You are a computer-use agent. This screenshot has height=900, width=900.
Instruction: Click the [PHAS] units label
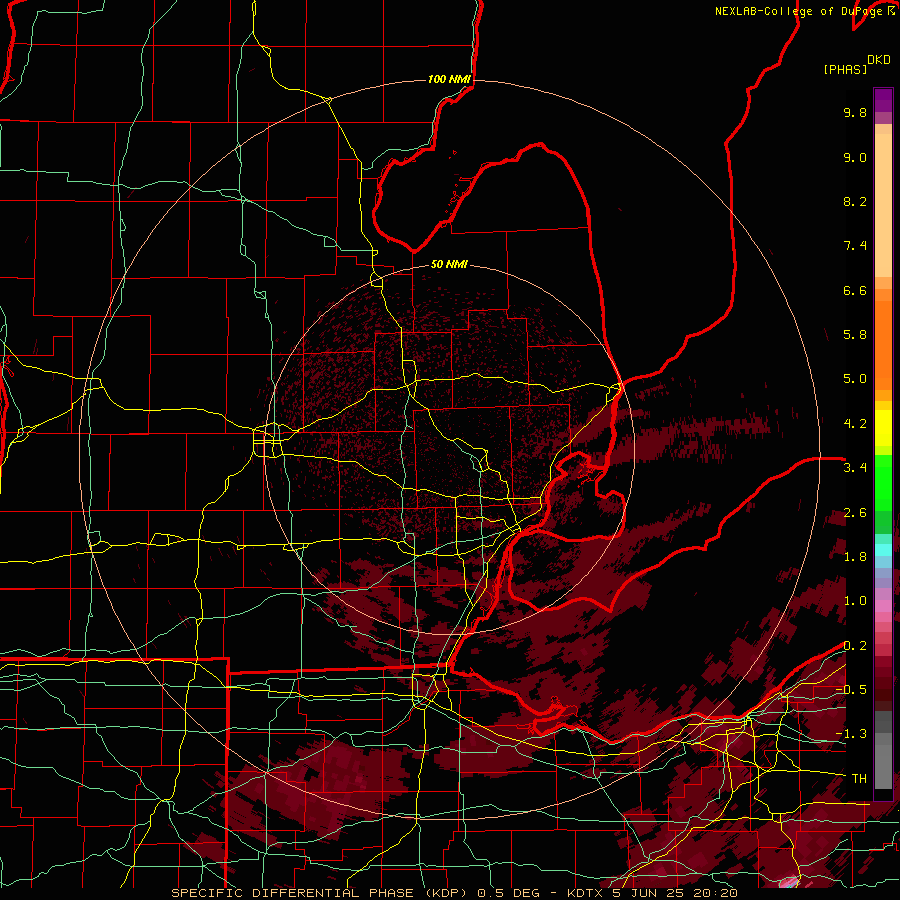845,70
